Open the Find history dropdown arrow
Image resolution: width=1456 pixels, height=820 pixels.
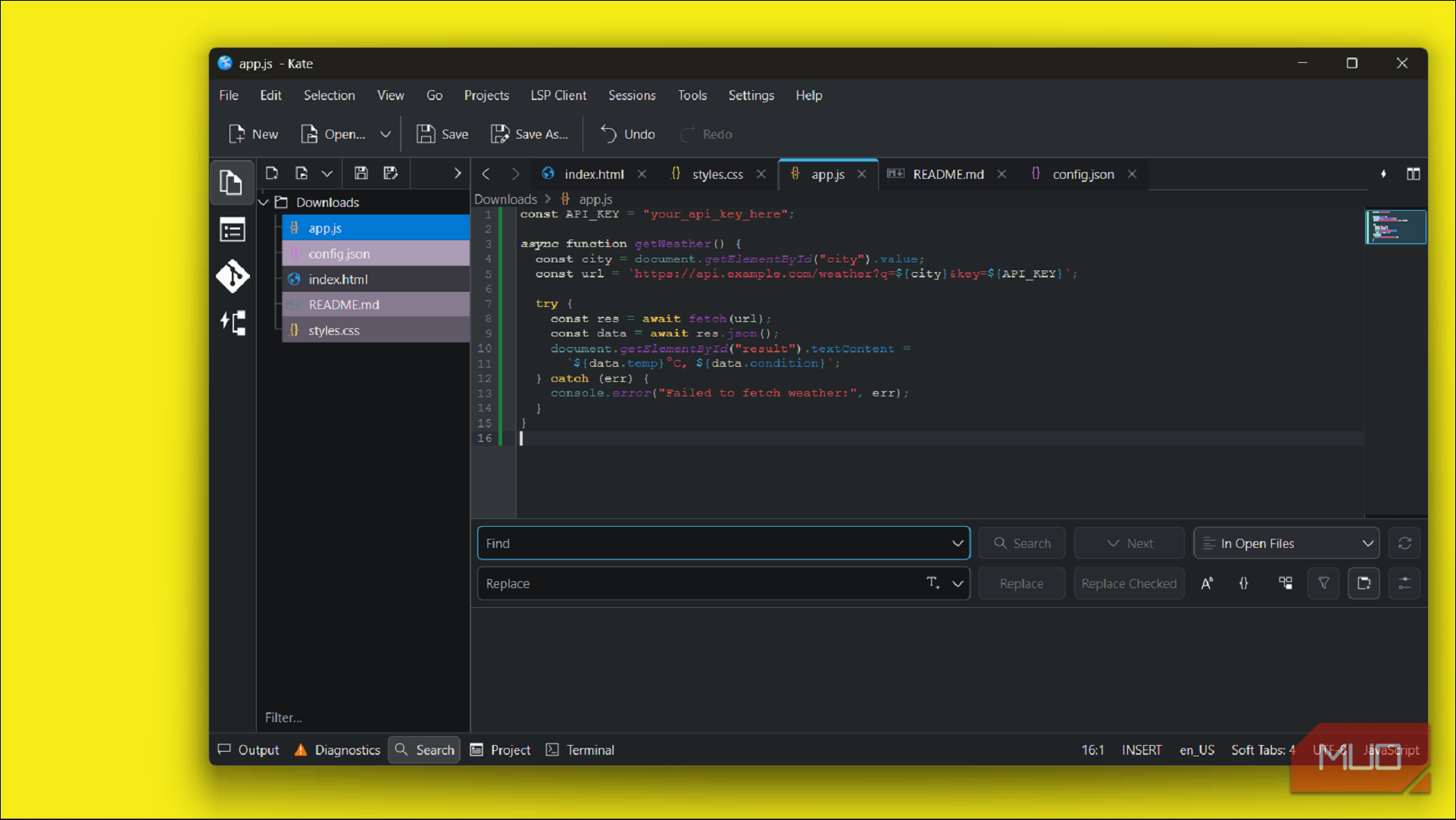[x=958, y=543]
